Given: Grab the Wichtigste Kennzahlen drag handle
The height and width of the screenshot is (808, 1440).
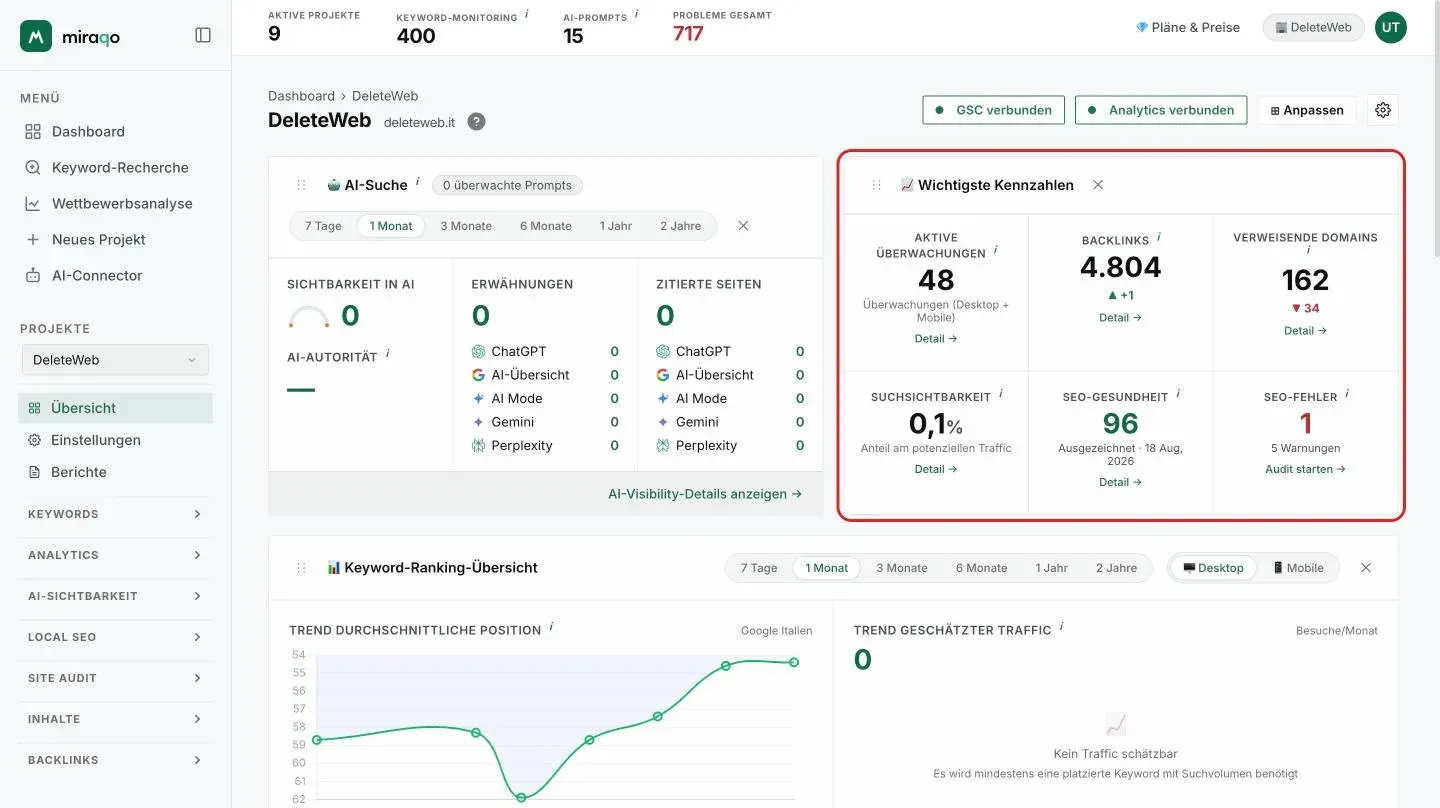Looking at the screenshot, I should [x=877, y=185].
